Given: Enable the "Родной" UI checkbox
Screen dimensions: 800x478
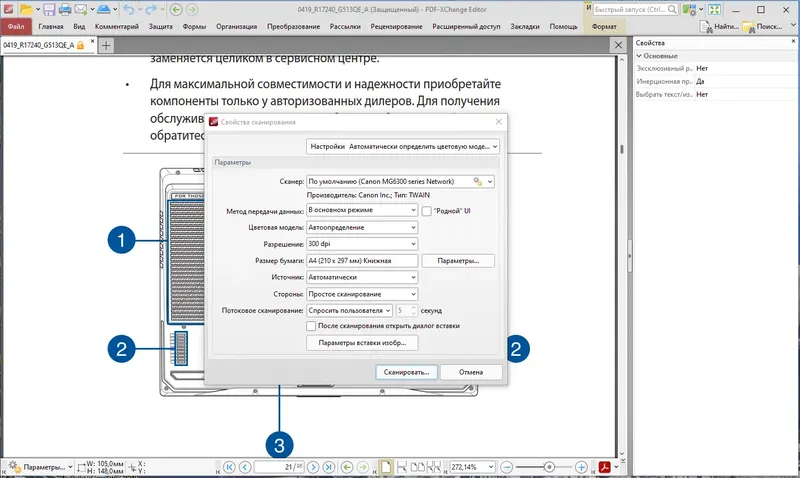Looking at the screenshot, I should [427, 211].
